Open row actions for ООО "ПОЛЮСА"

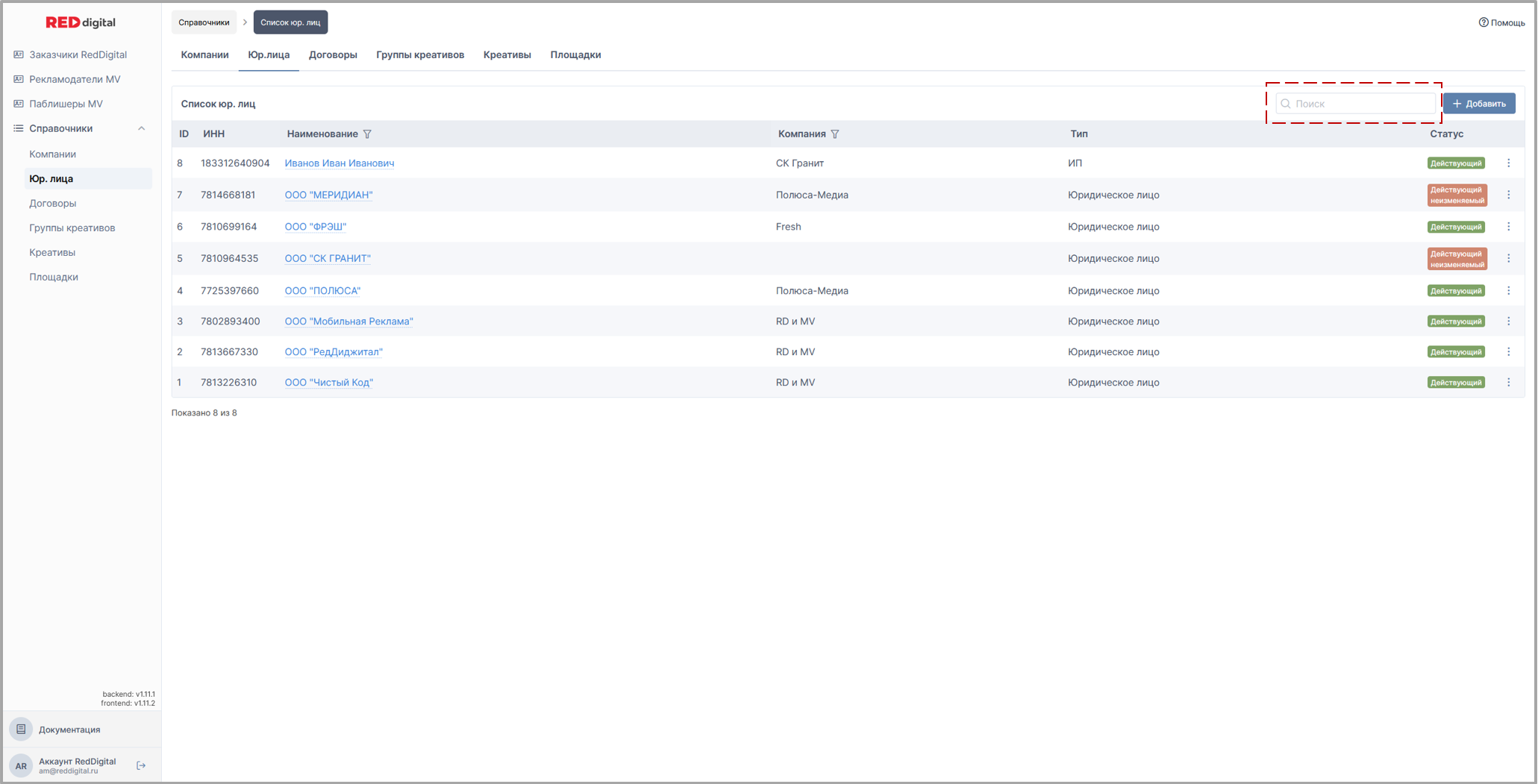pyautogui.click(x=1508, y=291)
